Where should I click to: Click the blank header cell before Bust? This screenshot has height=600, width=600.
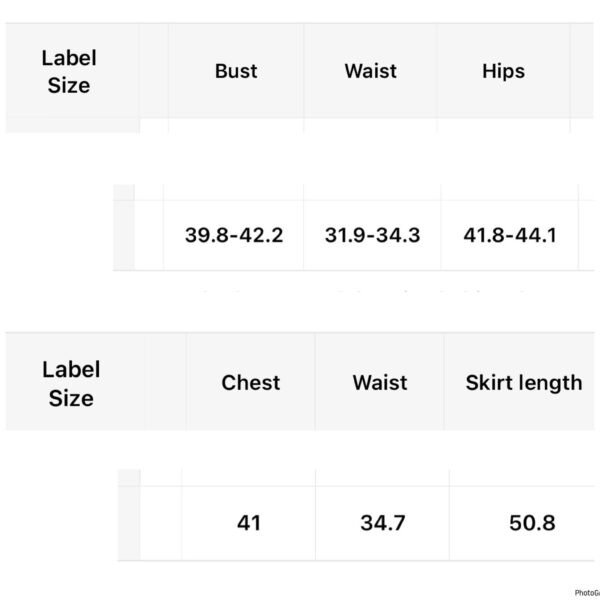pos(154,71)
